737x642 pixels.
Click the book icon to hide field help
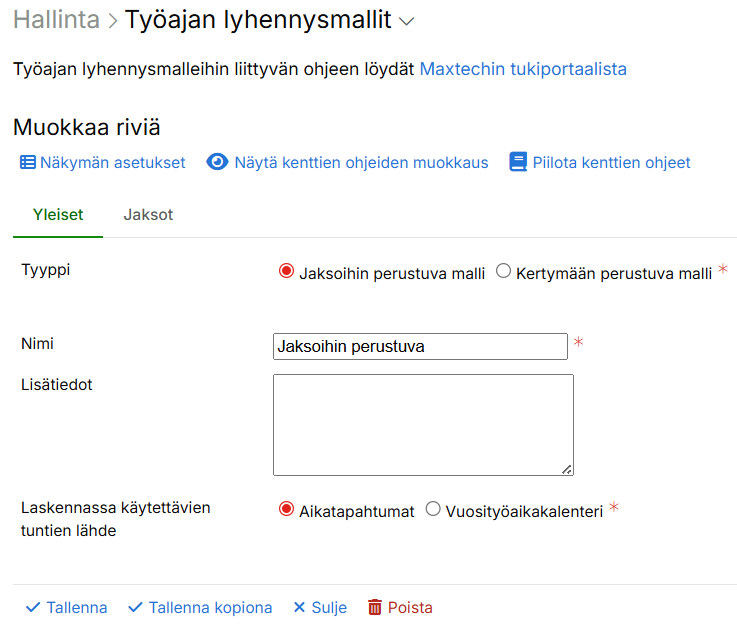coord(517,162)
